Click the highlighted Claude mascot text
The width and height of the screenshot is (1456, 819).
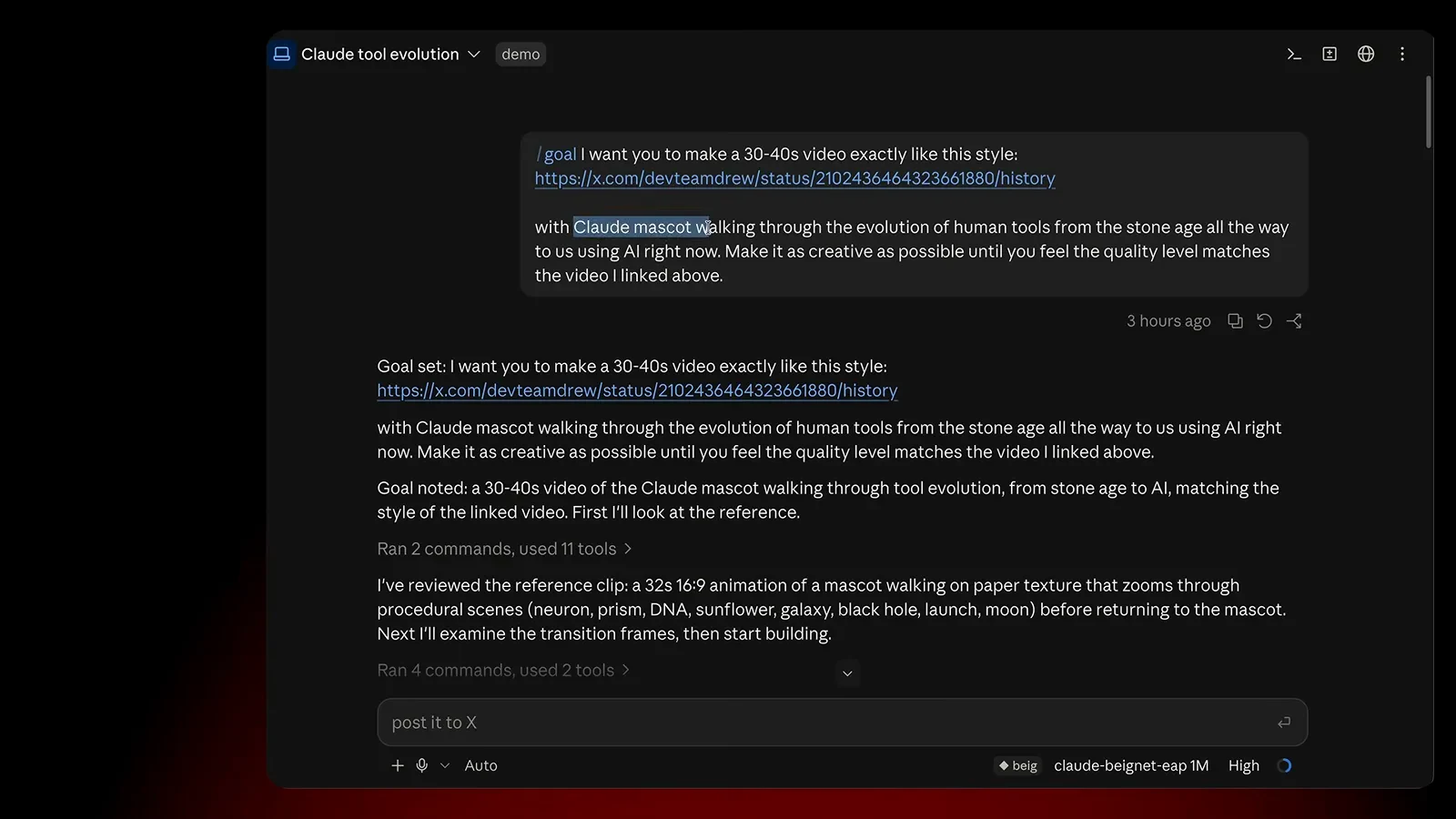click(641, 227)
